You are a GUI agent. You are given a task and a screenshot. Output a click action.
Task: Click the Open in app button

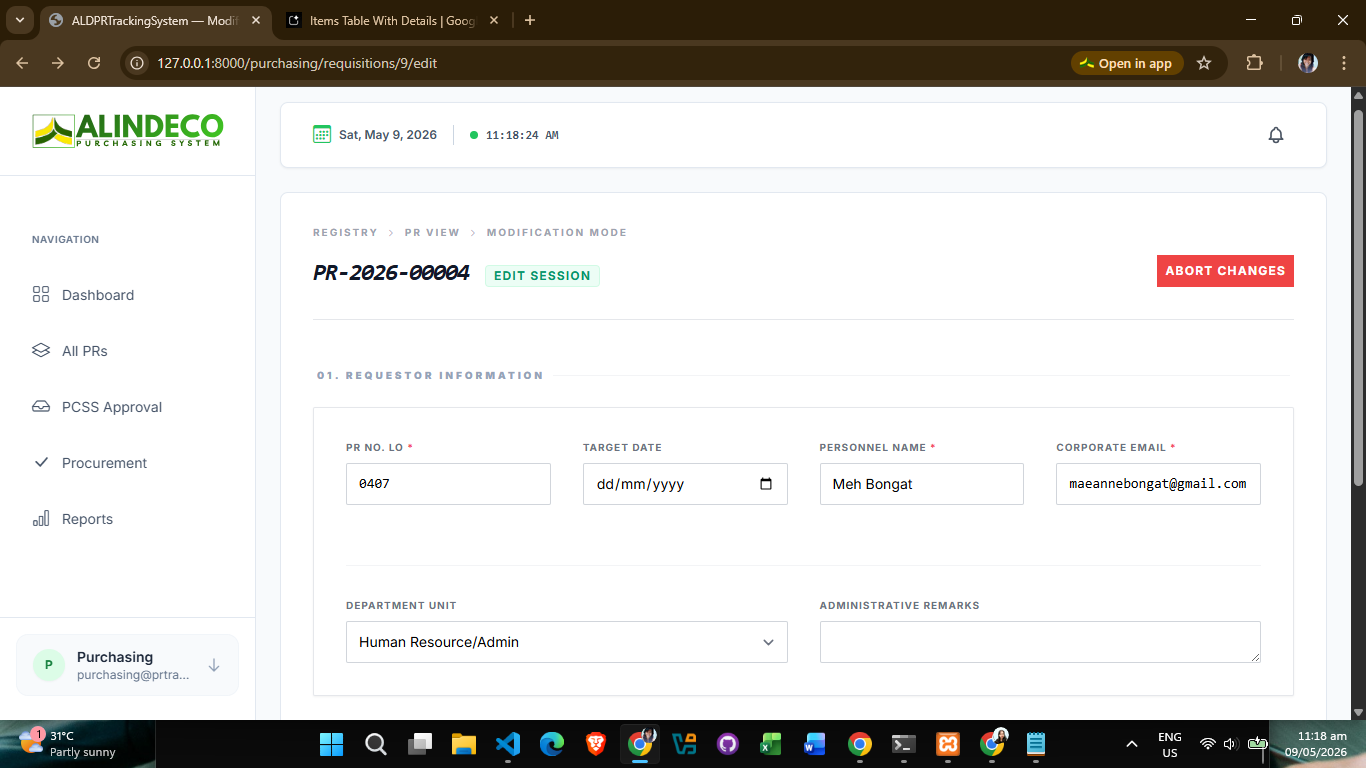coord(1127,63)
